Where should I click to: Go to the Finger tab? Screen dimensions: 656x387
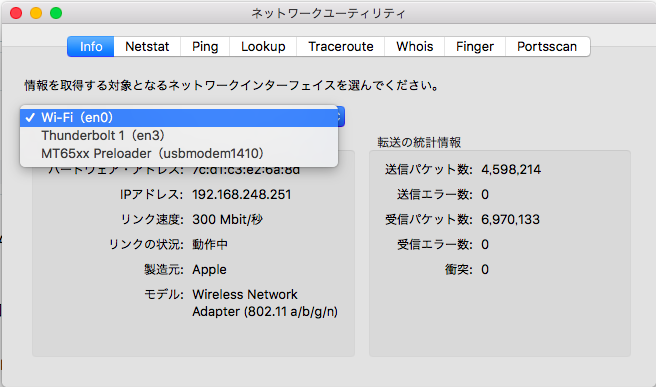pyautogui.click(x=475, y=46)
